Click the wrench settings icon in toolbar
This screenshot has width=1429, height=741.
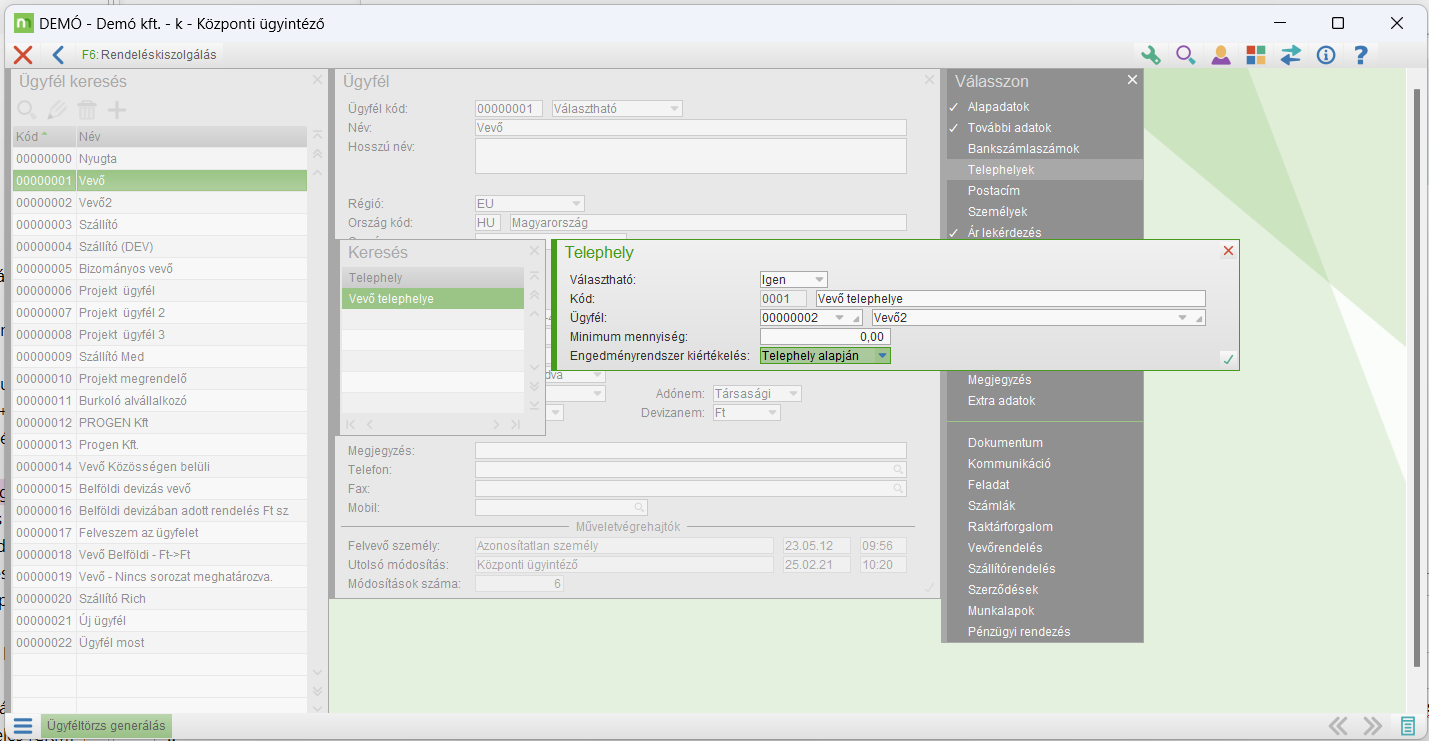click(x=1151, y=55)
